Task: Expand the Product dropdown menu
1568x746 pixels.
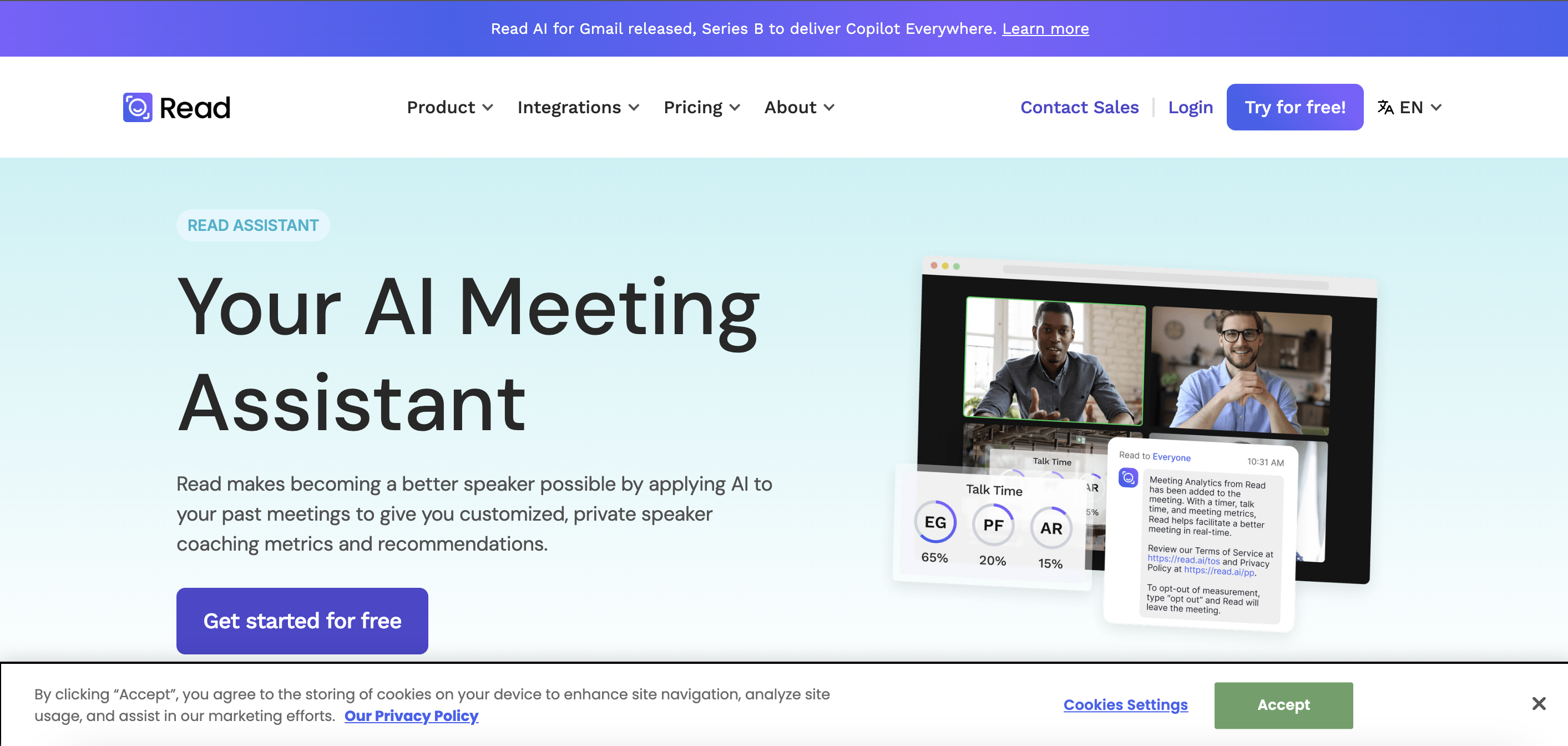Action: 450,107
